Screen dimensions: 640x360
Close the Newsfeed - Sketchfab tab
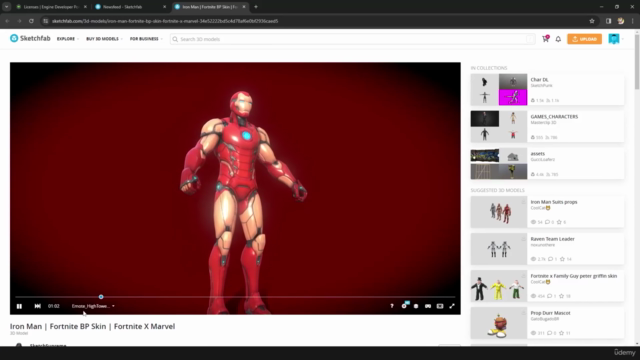point(164,7)
